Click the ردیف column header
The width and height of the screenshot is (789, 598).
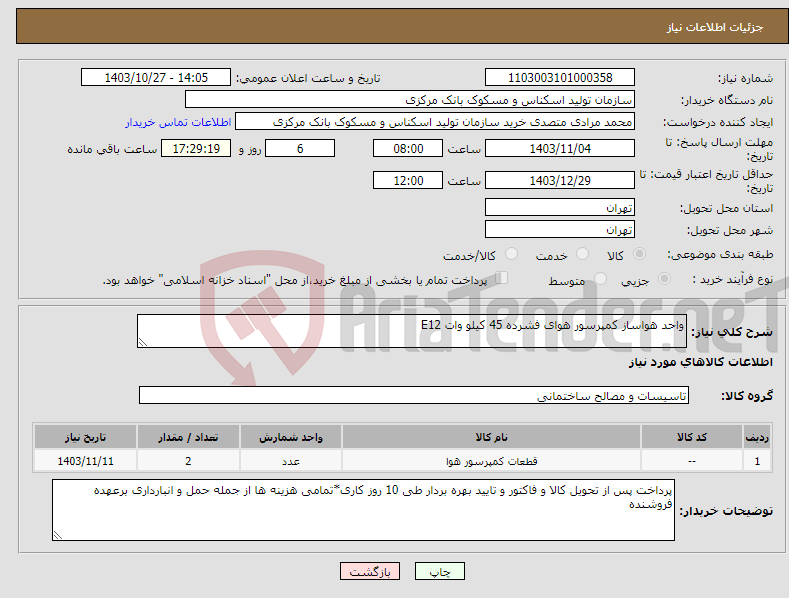(757, 437)
